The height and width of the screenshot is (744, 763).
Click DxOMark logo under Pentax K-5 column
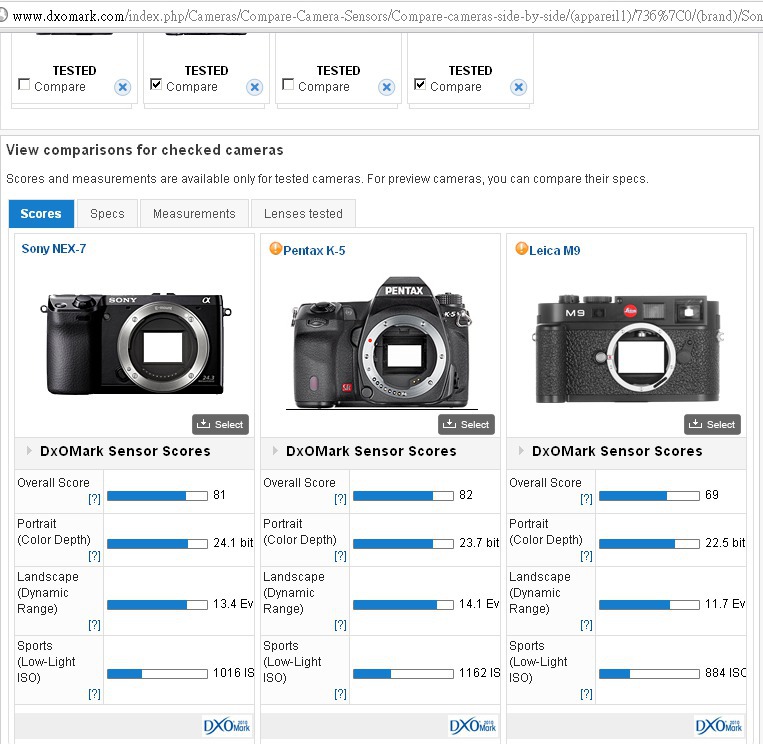pos(473,726)
